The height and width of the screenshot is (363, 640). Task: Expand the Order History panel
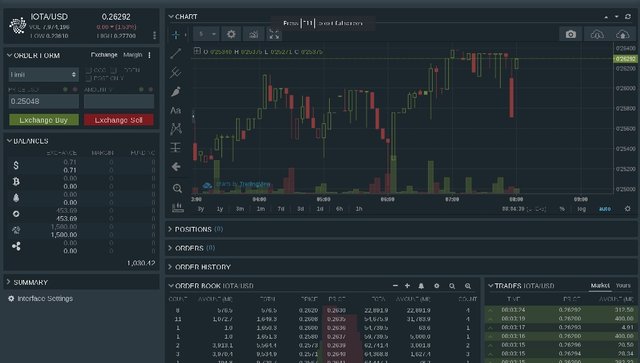[170, 267]
